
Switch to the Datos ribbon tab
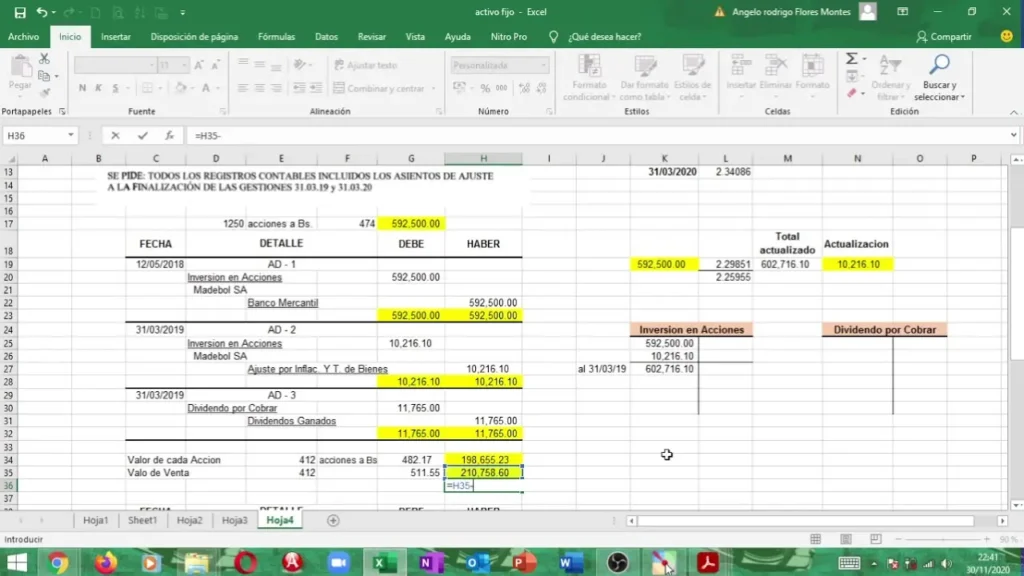point(327,37)
